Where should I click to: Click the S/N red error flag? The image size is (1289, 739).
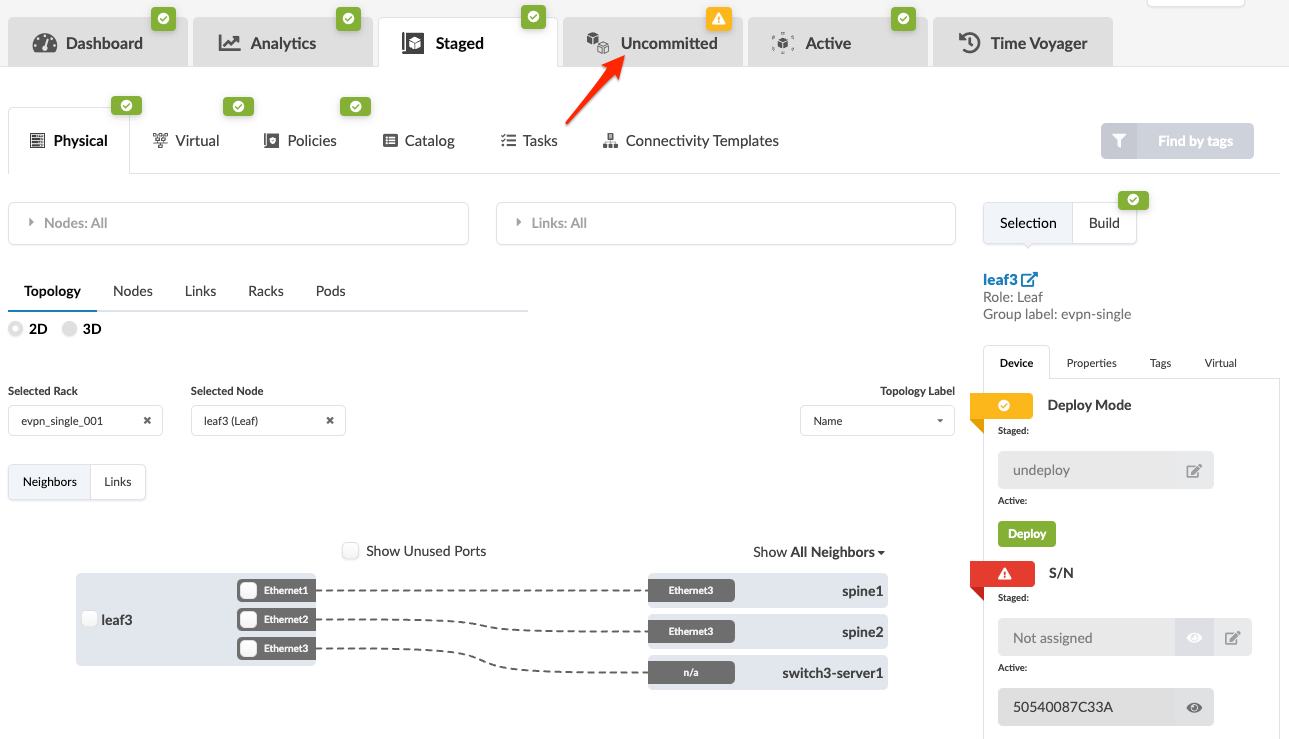[1004, 574]
